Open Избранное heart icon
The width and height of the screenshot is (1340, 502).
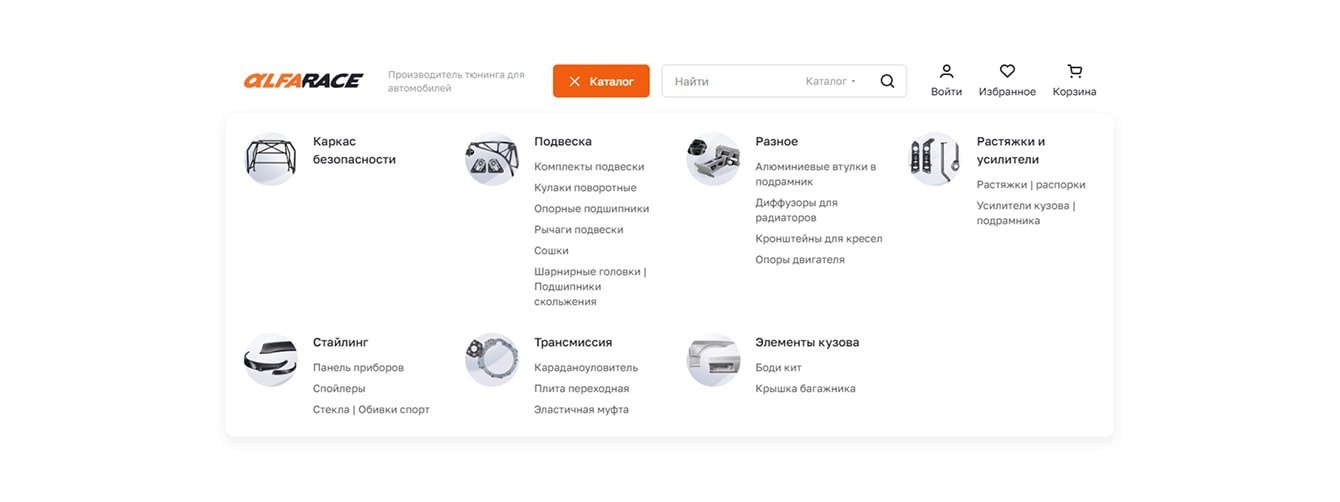1007,71
